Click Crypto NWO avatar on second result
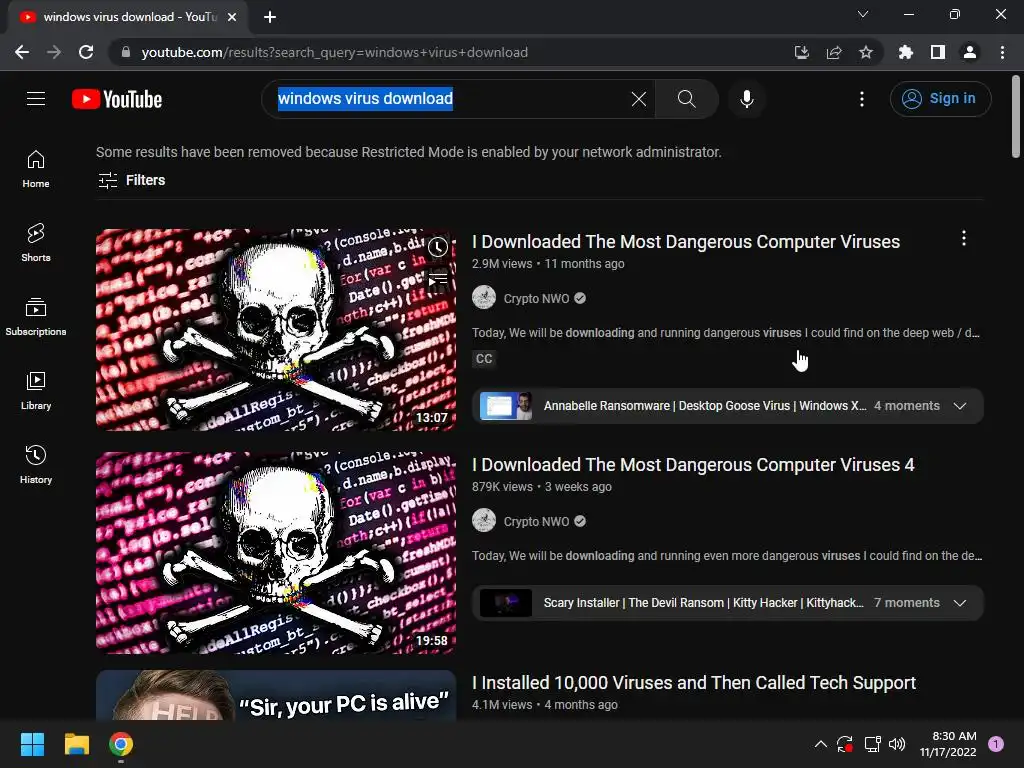 pos(484,520)
